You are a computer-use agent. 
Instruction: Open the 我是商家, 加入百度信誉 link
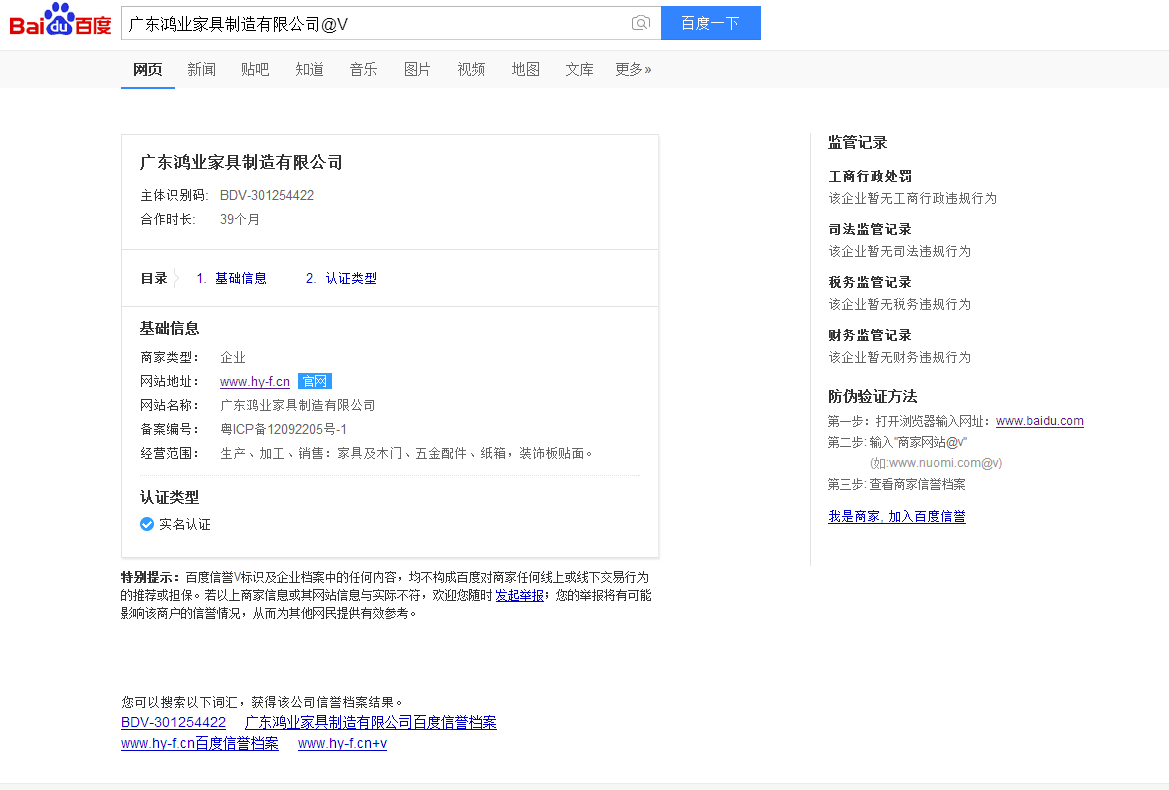(x=896, y=516)
